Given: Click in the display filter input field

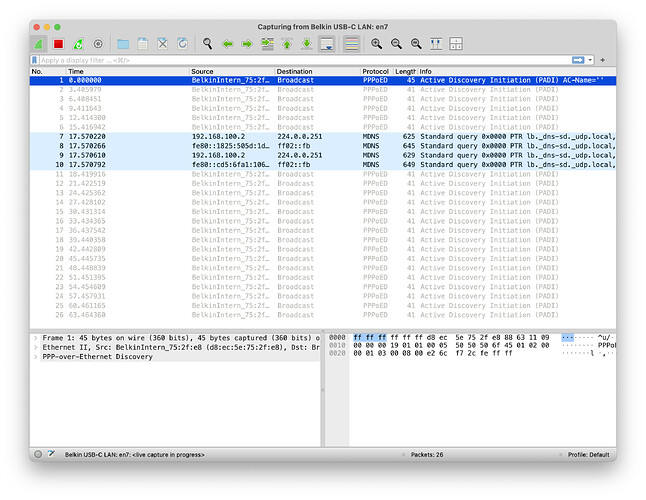Looking at the screenshot, I should point(300,60).
